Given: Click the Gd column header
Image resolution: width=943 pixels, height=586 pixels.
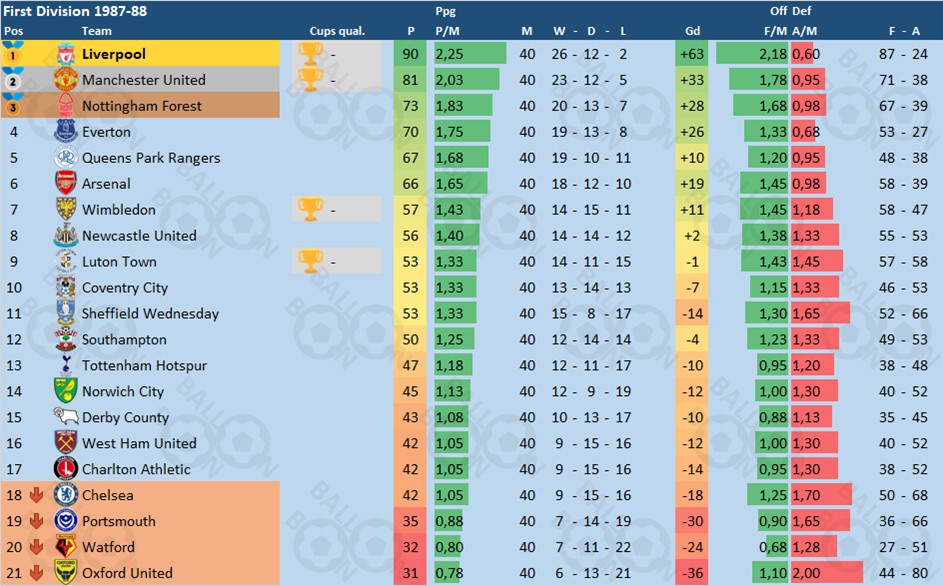Looking at the screenshot, I should [692, 31].
